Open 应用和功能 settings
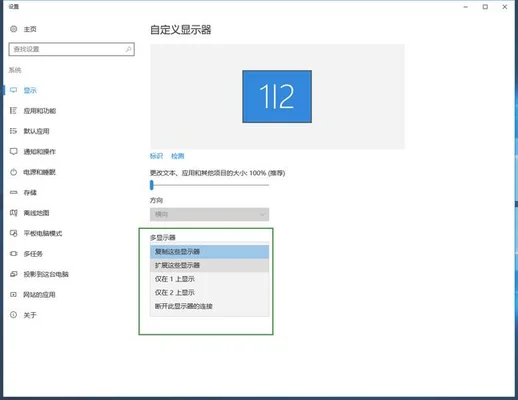518x400 pixels. 40,111
